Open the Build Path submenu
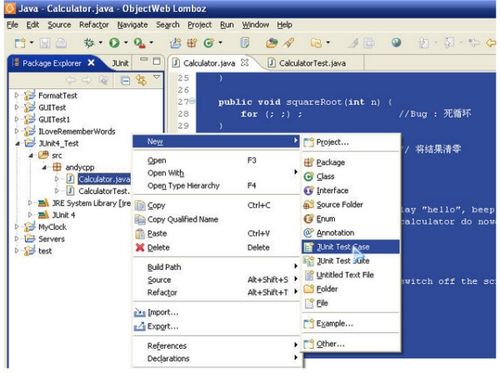Viewport: 500px width, 373px height. point(216,267)
